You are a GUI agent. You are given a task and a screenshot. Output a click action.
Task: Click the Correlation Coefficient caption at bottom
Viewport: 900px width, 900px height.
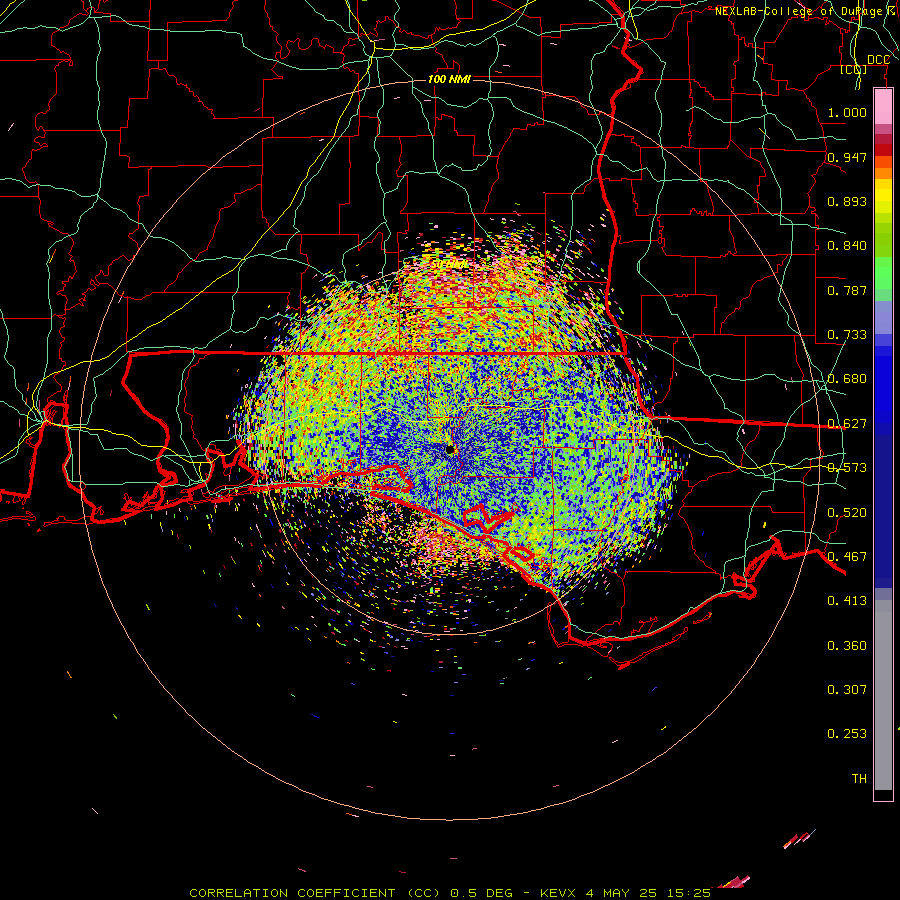(450, 893)
